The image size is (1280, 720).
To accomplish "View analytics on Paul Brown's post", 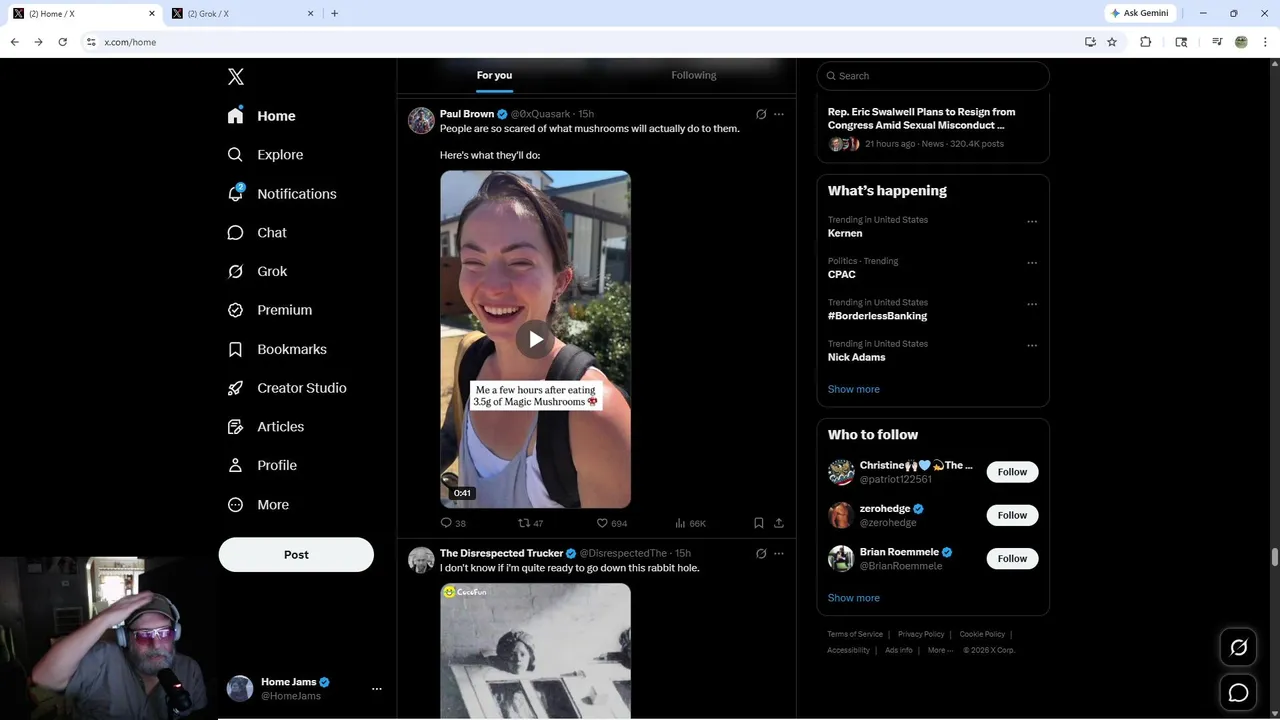I will [x=690, y=523].
